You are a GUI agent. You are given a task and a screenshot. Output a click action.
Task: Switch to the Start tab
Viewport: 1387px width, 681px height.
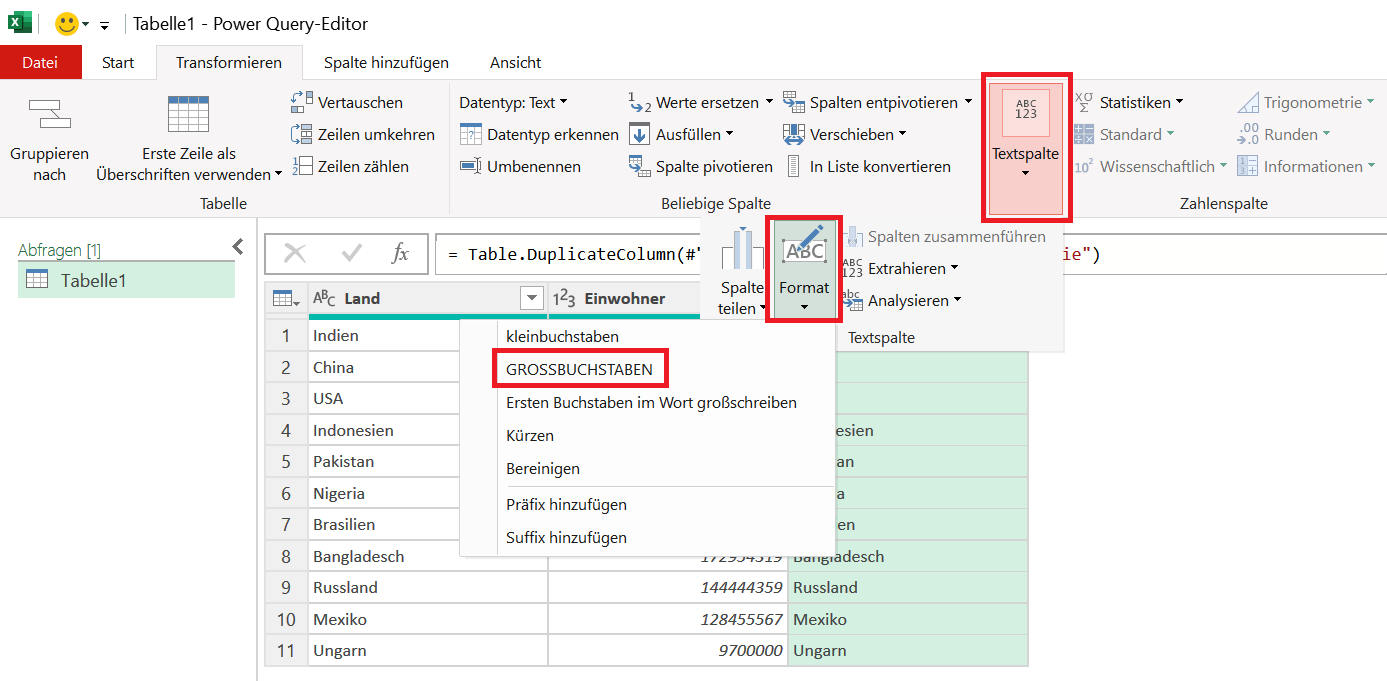coord(118,62)
